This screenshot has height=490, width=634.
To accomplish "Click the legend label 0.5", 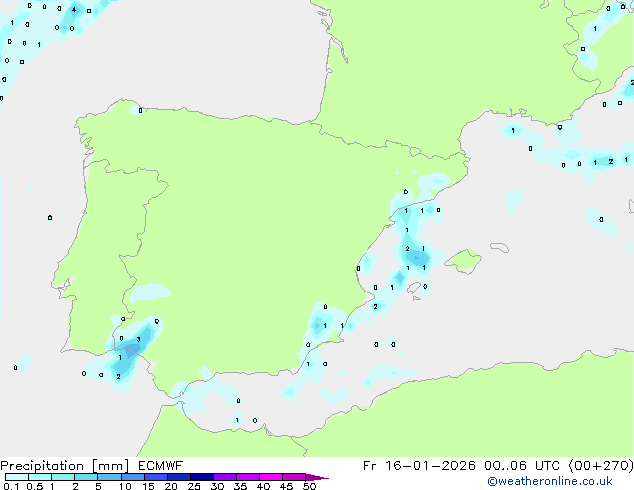I will [x=35, y=486].
